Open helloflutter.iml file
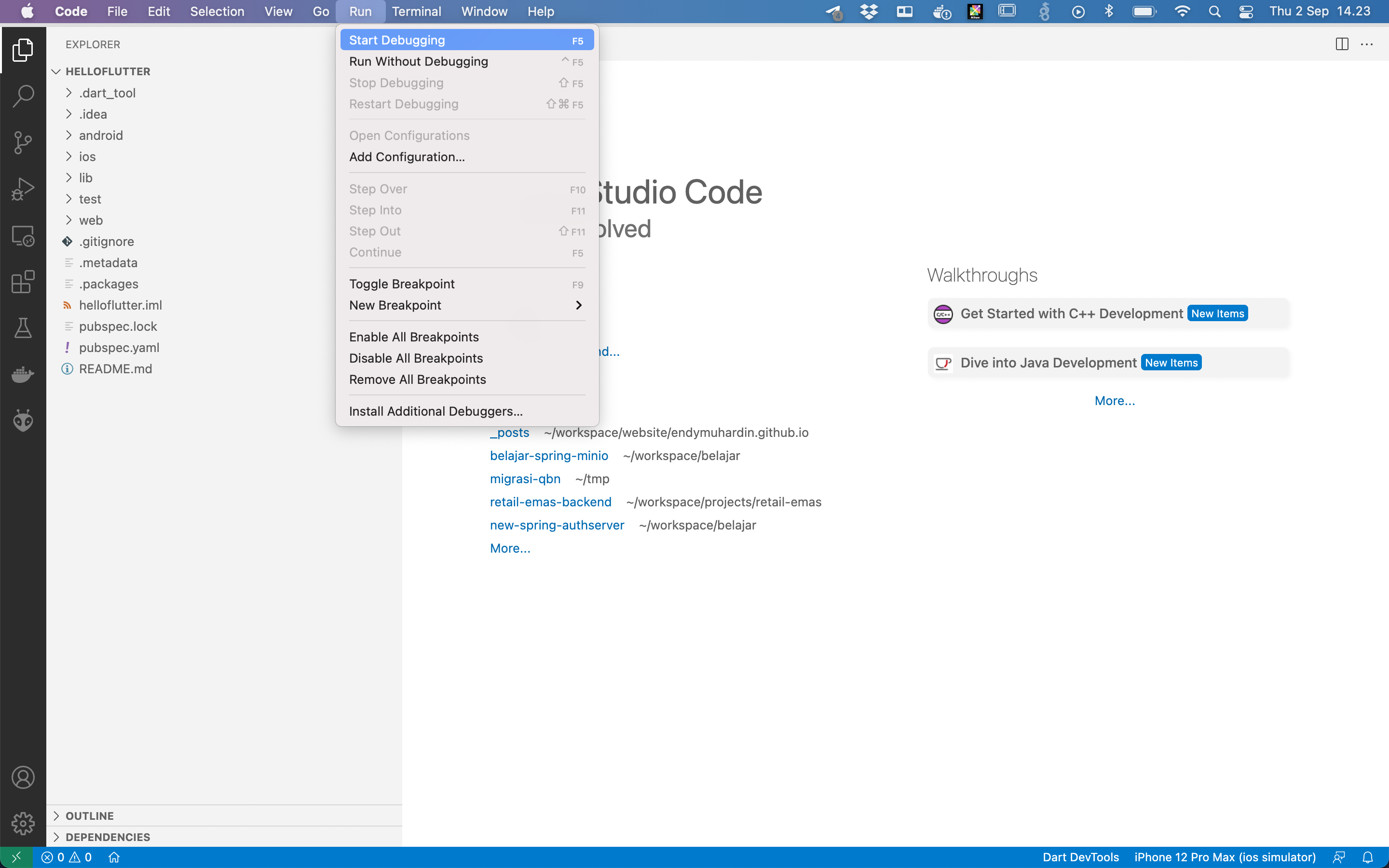Screen dimensions: 1389x868 pyautogui.click(x=120, y=305)
